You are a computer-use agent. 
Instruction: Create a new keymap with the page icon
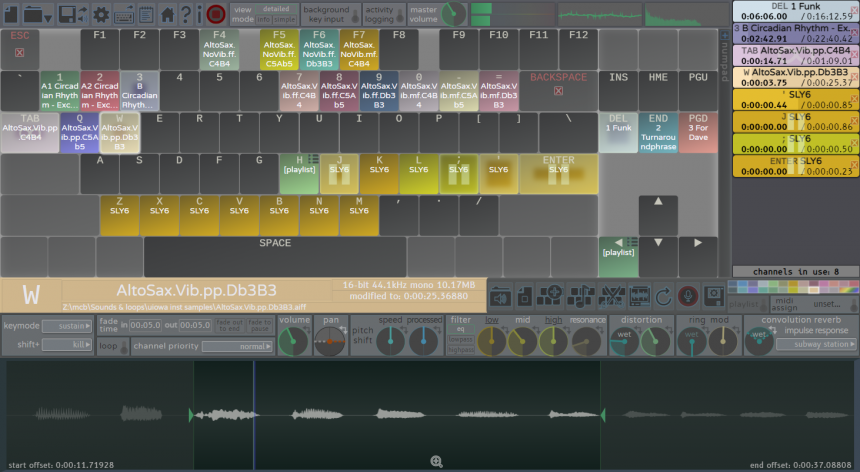tap(11, 14)
